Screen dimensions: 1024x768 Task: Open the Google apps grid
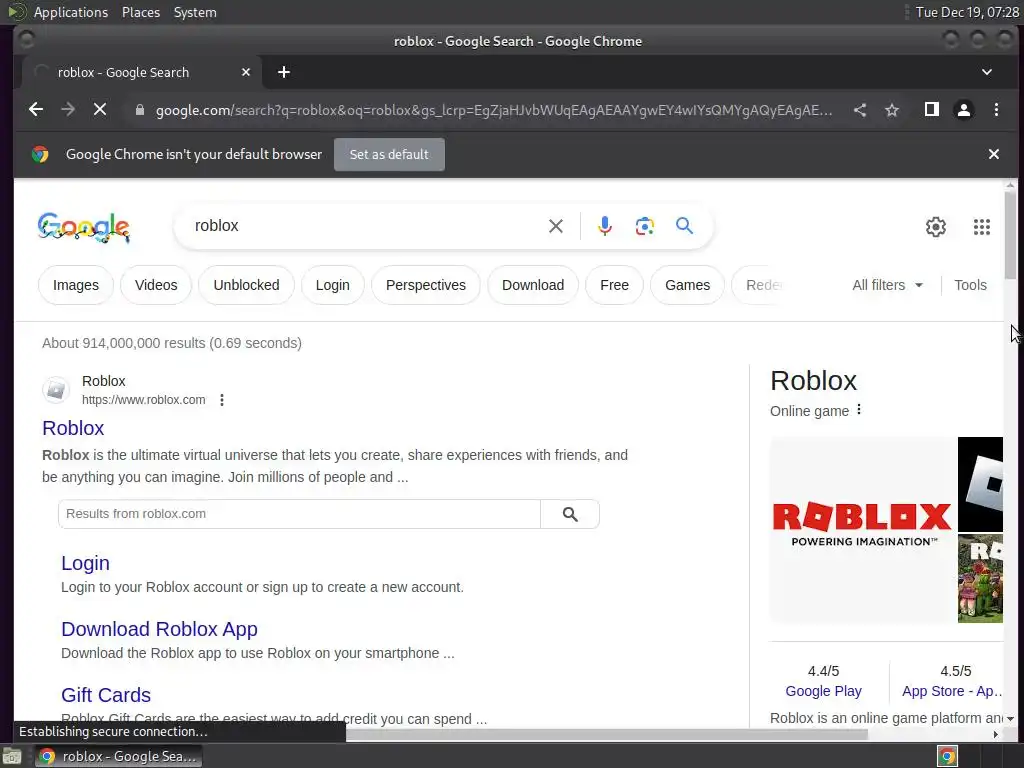[982, 227]
